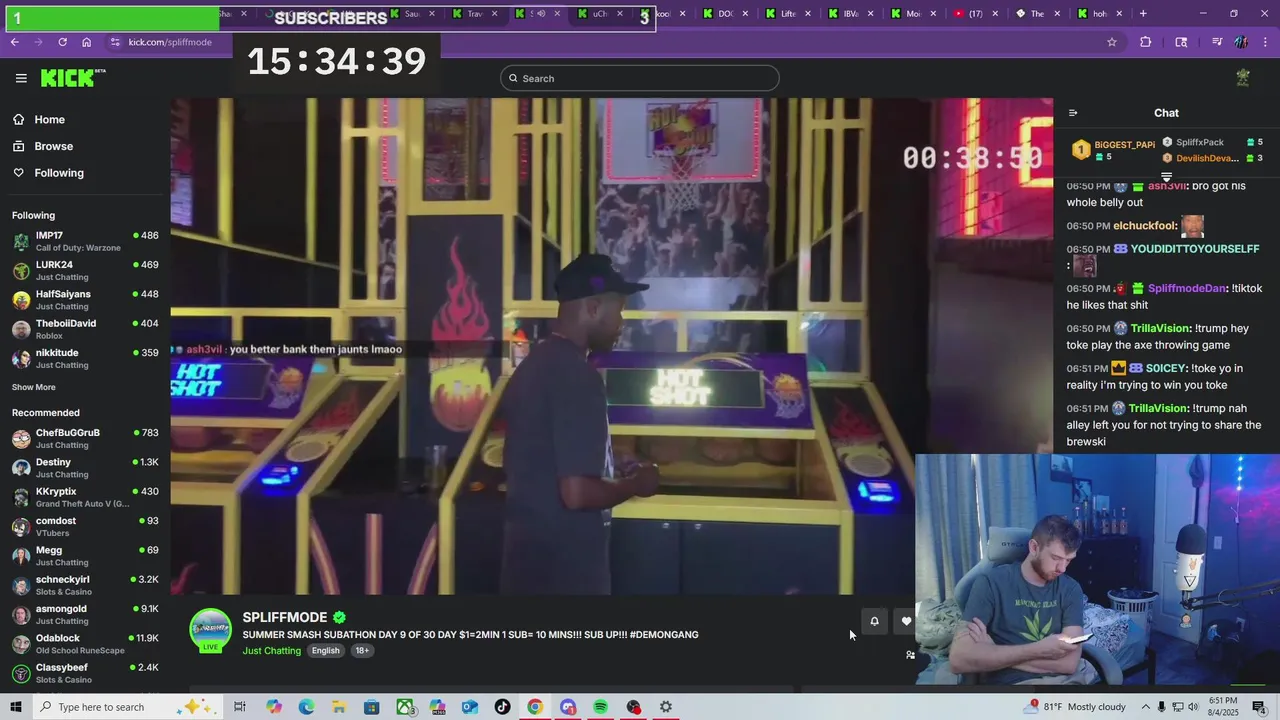Open TikTok from taskbar
This screenshot has height=720, width=1280.
[502, 707]
